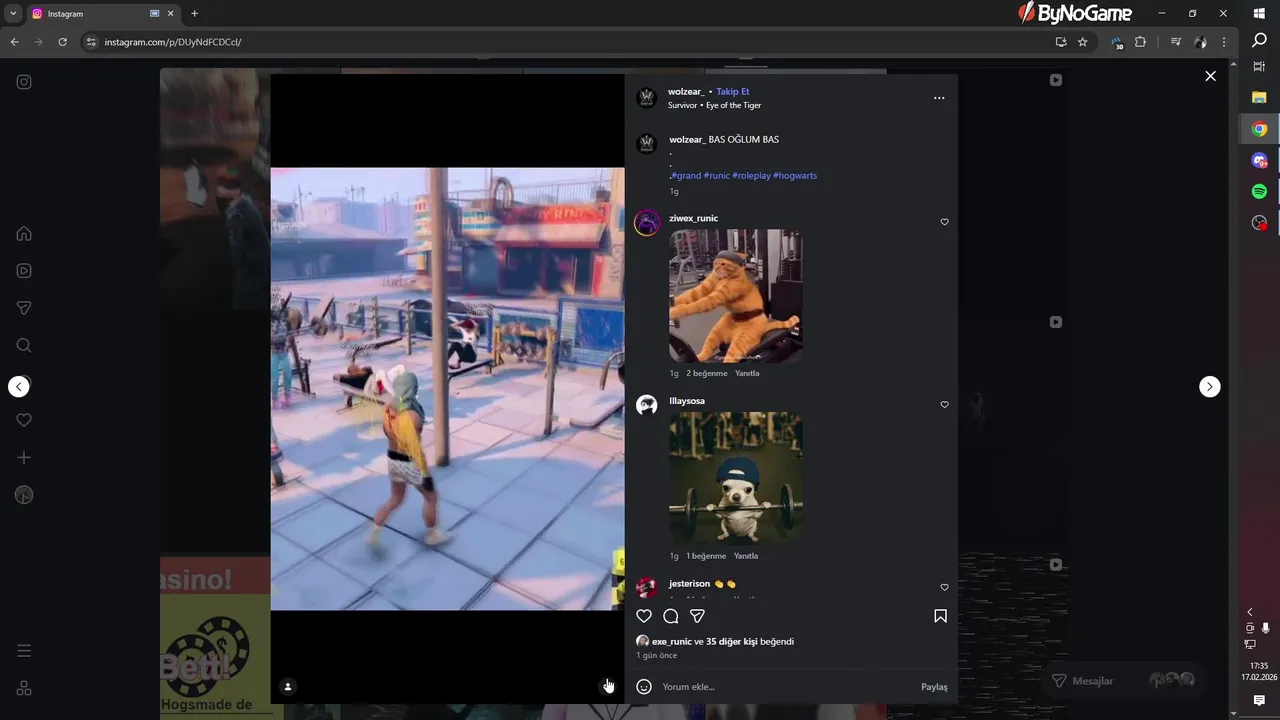
Task: Open direct messages paper-plane icon in sidebar
Action: [x=24, y=308]
